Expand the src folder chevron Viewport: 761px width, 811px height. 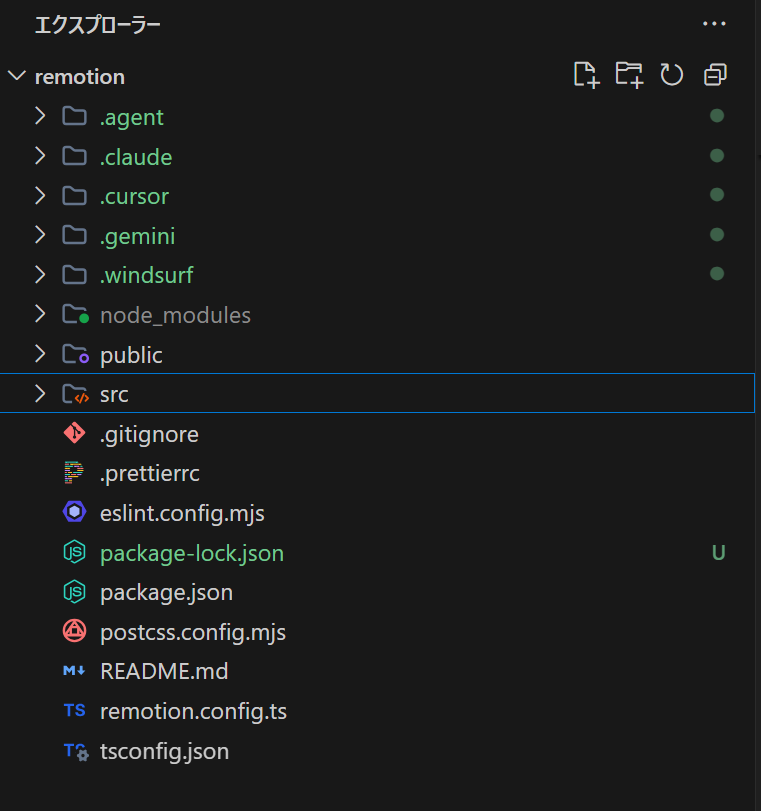[x=40, y=394]
